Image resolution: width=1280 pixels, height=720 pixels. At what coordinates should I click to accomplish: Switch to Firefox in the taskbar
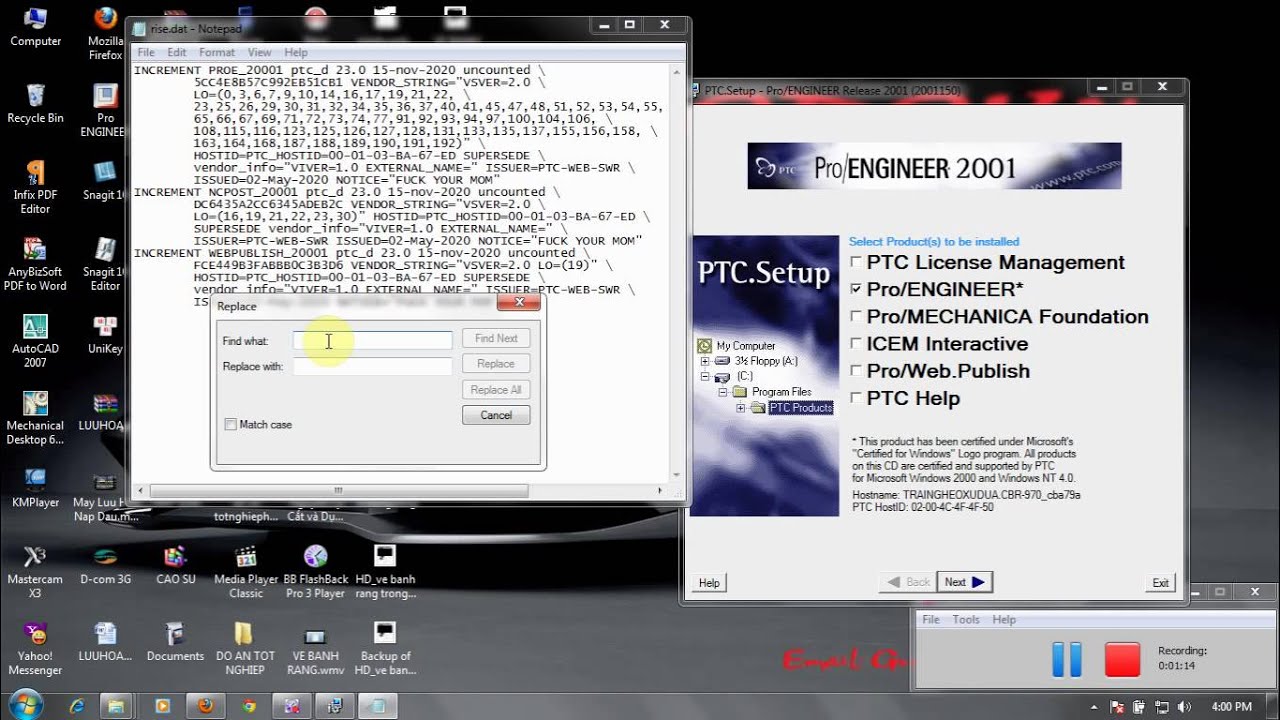pos(205,706)
